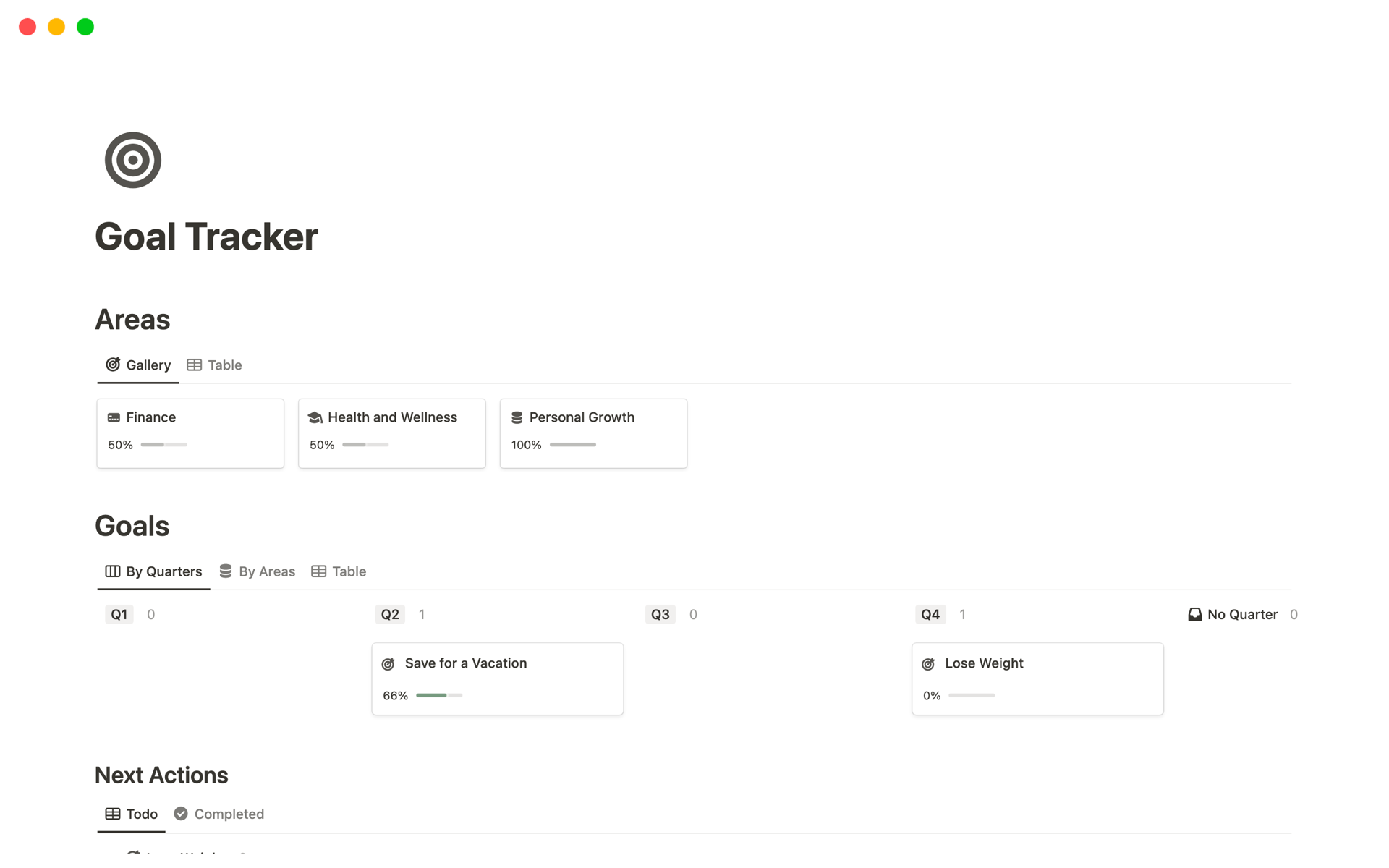1389x868 pixels.
Task: Select the Todo view in Next Actions
Action: (x=131, y=813)
